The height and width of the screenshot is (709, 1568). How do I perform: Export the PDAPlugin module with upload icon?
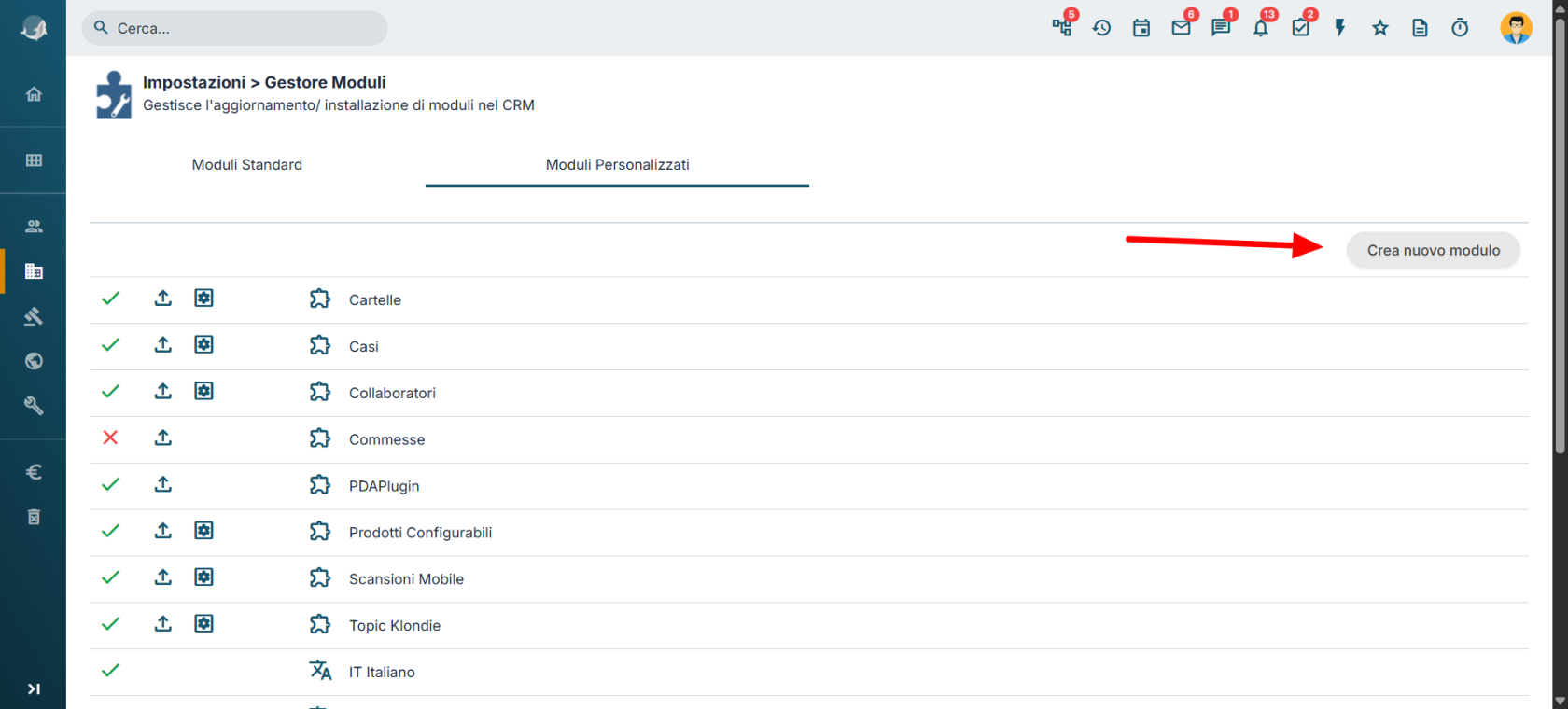(163, 484)
